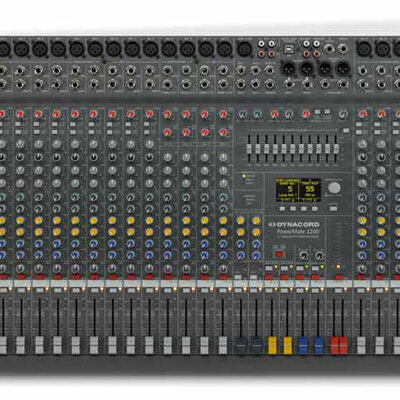Adjust the grey knob left of the teal knob
The image size is (400, 400).
pos(242,115)
